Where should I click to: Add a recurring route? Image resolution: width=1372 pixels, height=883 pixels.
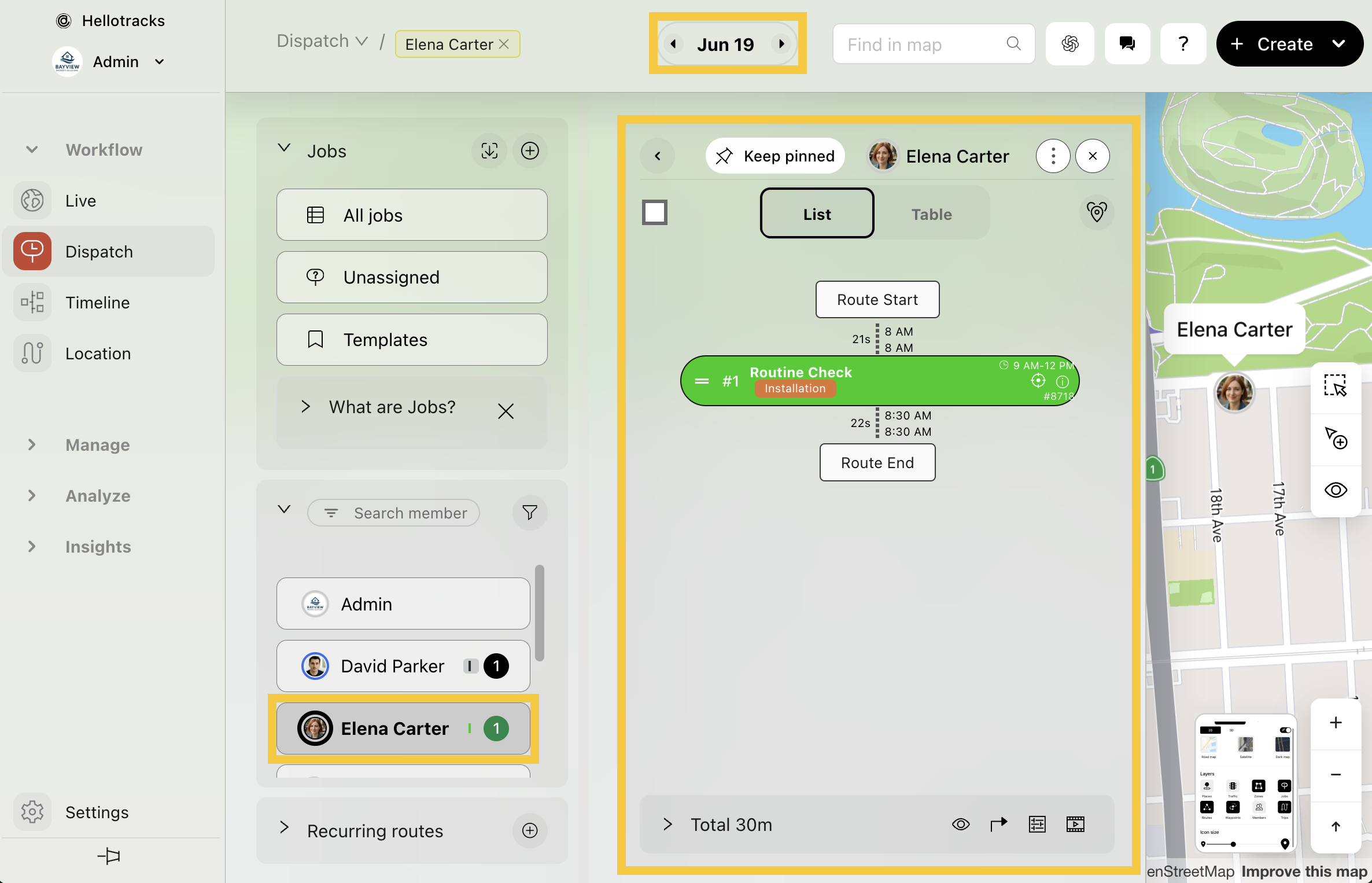(x=530, y=830)
